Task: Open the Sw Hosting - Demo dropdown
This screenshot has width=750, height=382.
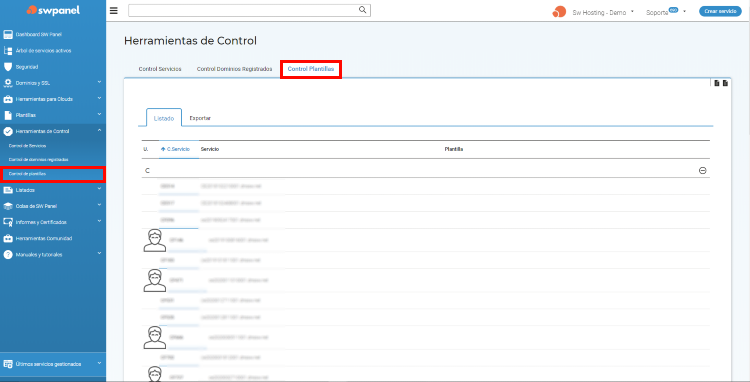Action: click(x=603, y=12)
